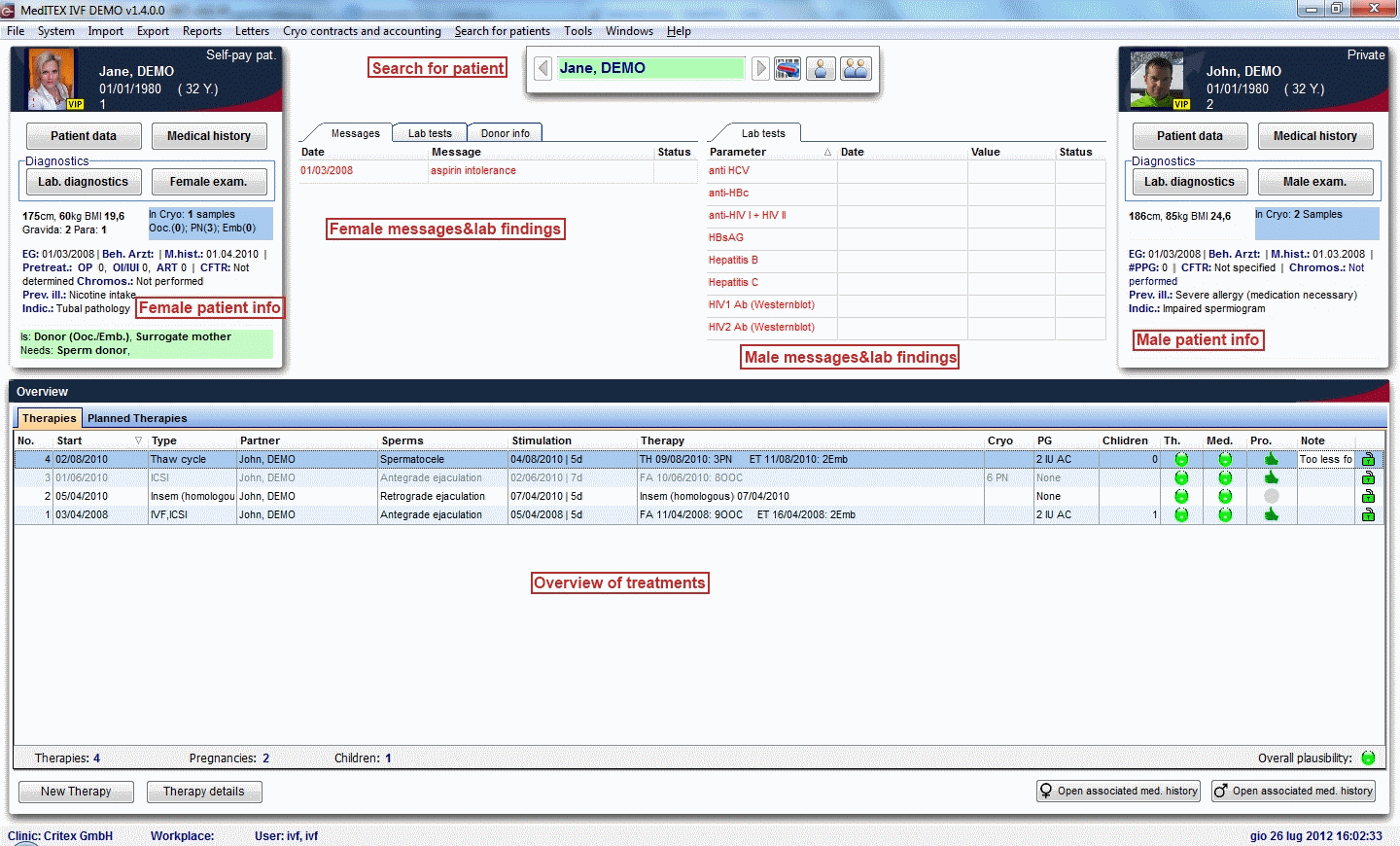Screen dimensions: 1400x846
Task: Open associated med. history with female symbol
Action: [x=1118, y=792]
